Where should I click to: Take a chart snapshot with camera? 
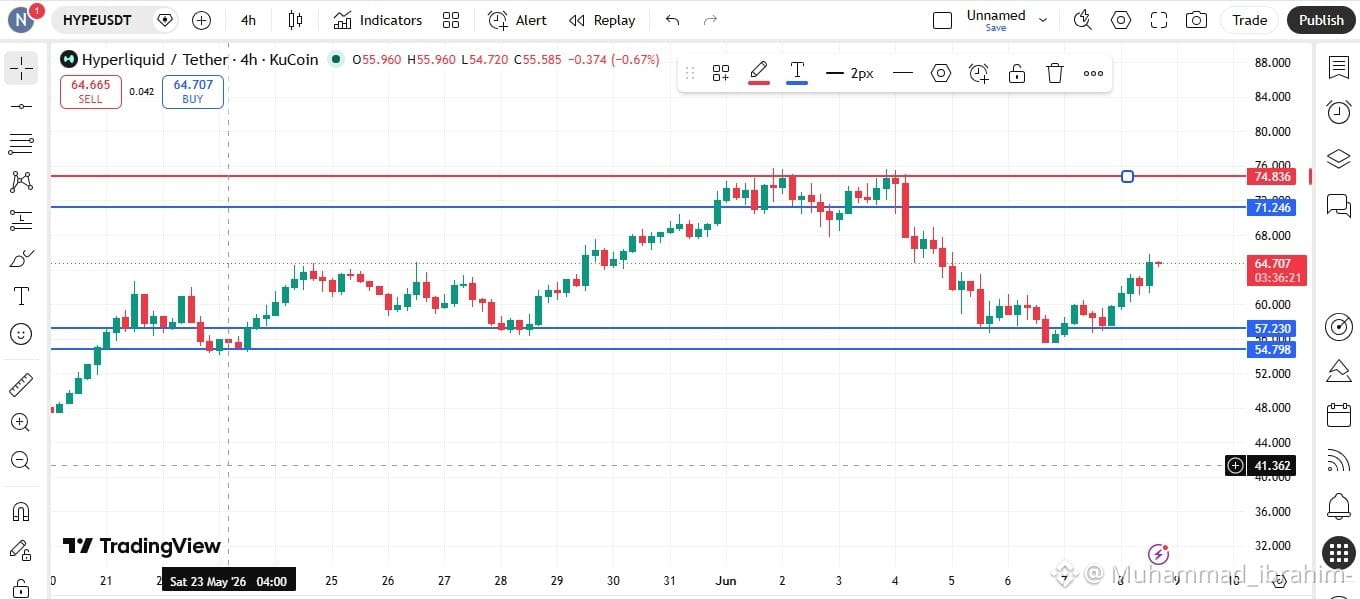click(x=1196, y=20)
